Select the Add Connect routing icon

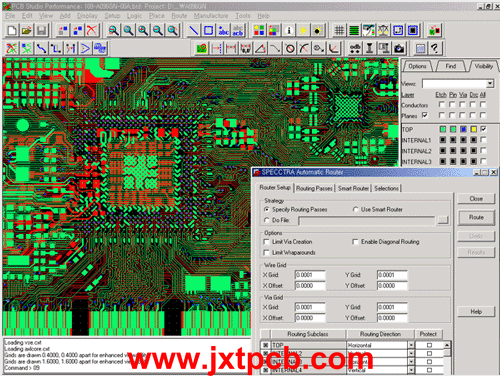pos(41,49)
